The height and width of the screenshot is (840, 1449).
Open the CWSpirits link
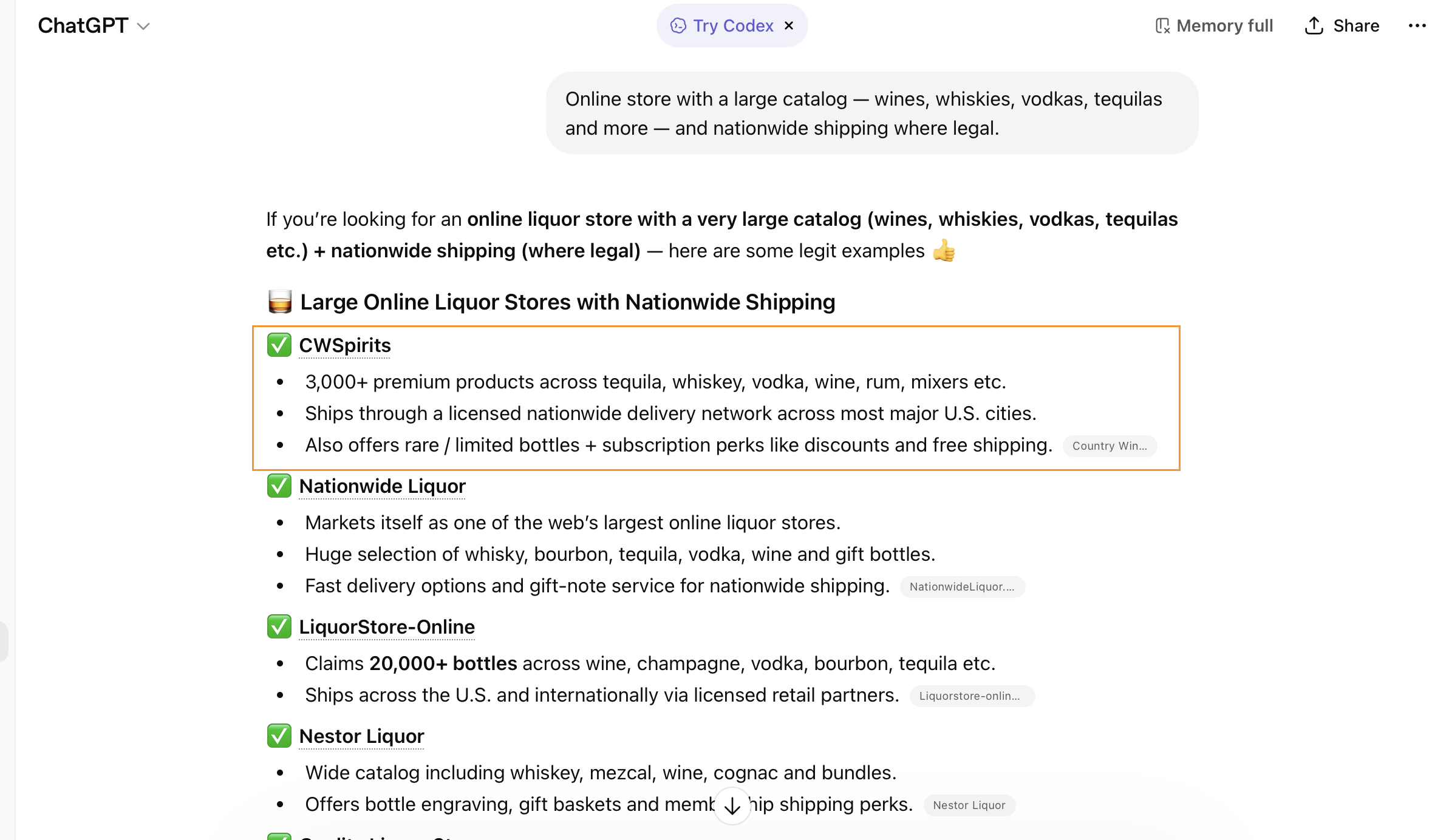pyautogui.click(x=344, y=345)
